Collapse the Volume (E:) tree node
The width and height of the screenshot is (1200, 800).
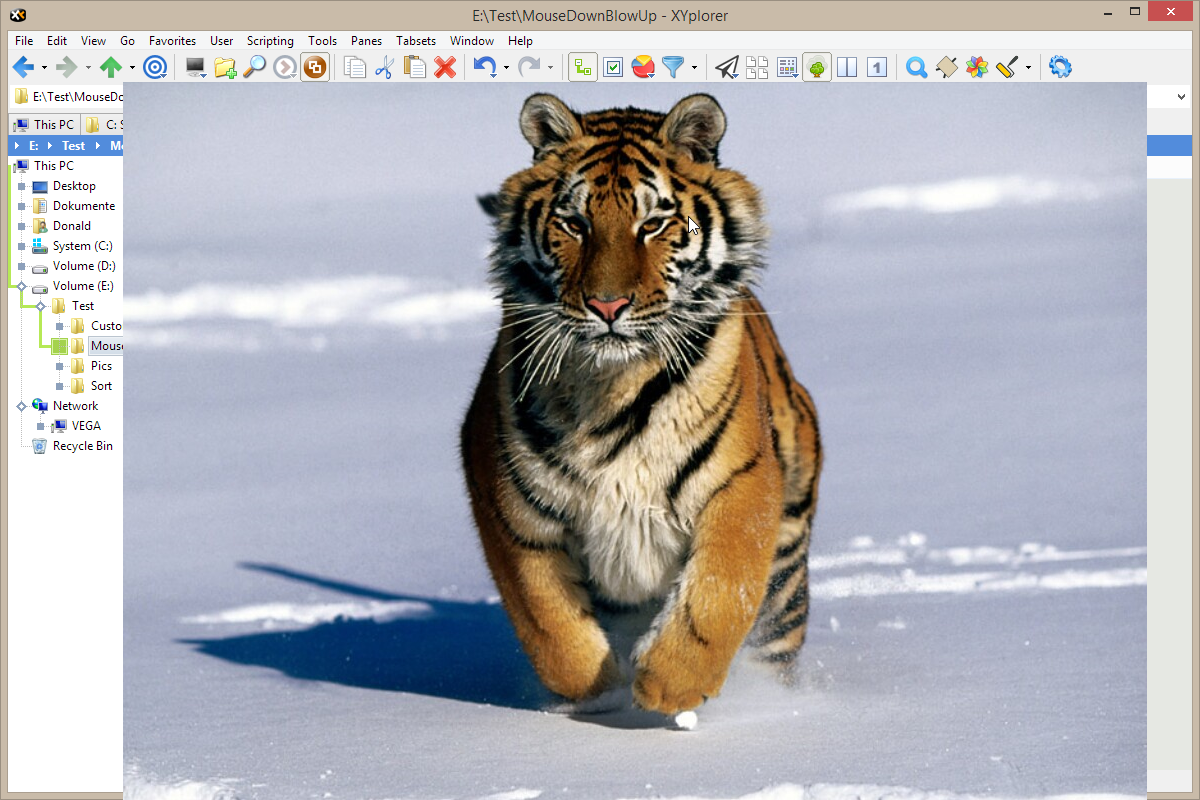coord(21,286)
